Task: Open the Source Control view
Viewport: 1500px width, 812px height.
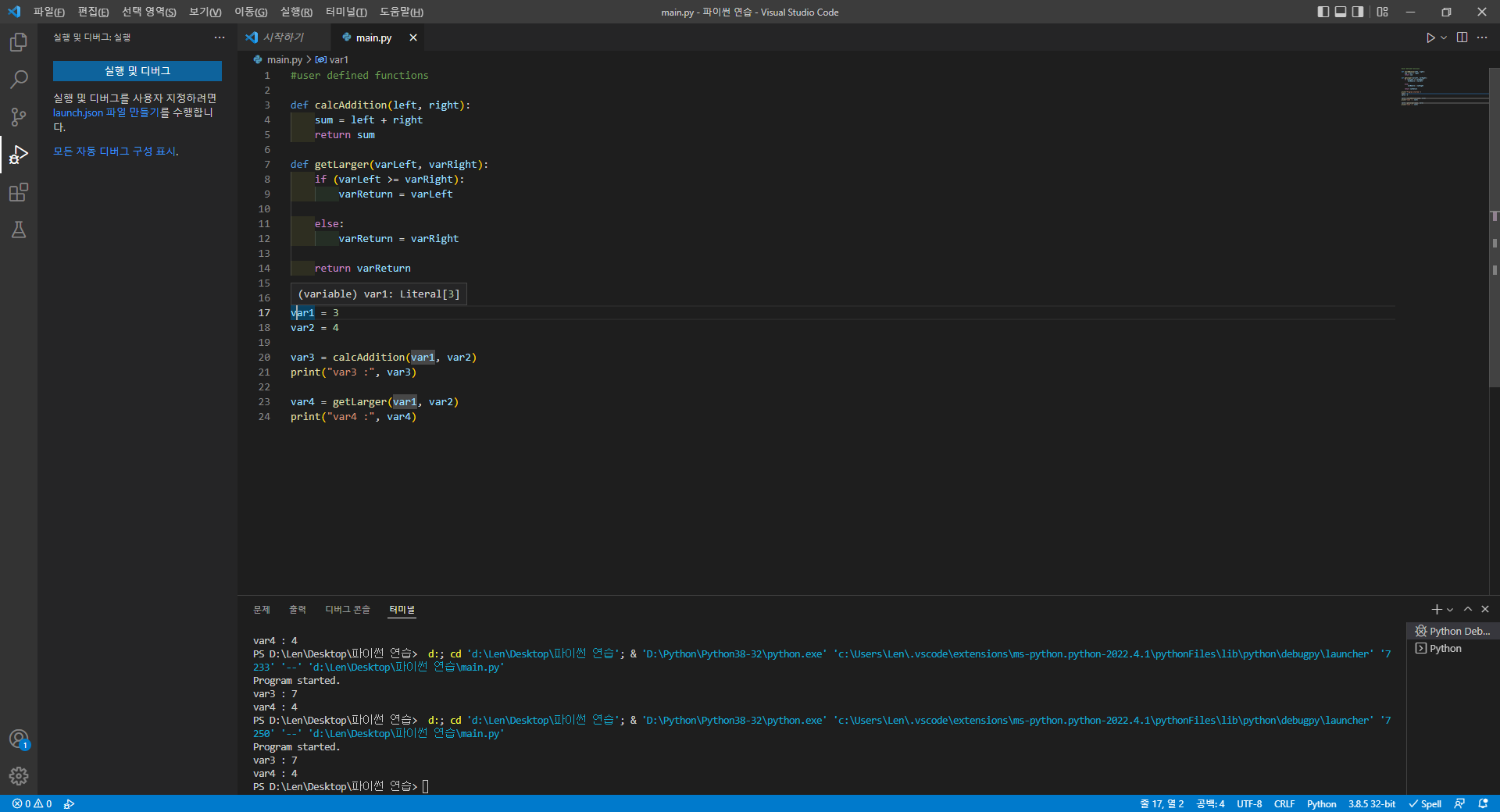Action: [19, 117]
